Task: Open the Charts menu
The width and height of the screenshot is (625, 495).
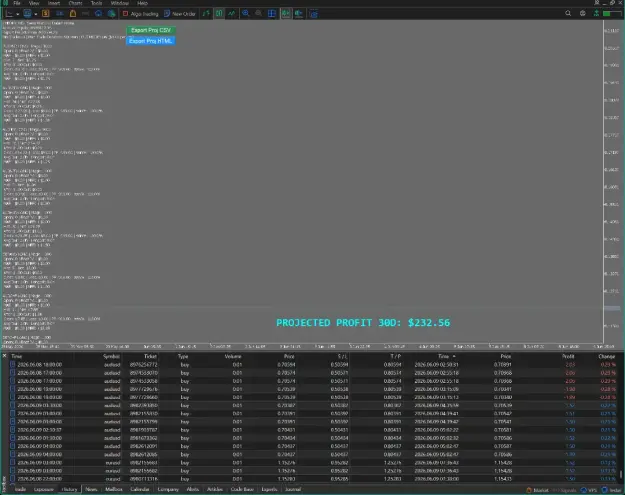Action: tap(75, 3)
